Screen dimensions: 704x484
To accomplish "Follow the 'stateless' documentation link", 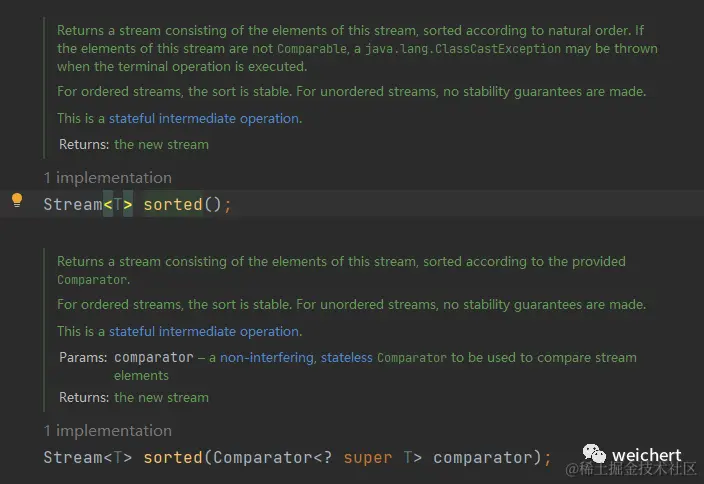I will (x=347, y=357).
